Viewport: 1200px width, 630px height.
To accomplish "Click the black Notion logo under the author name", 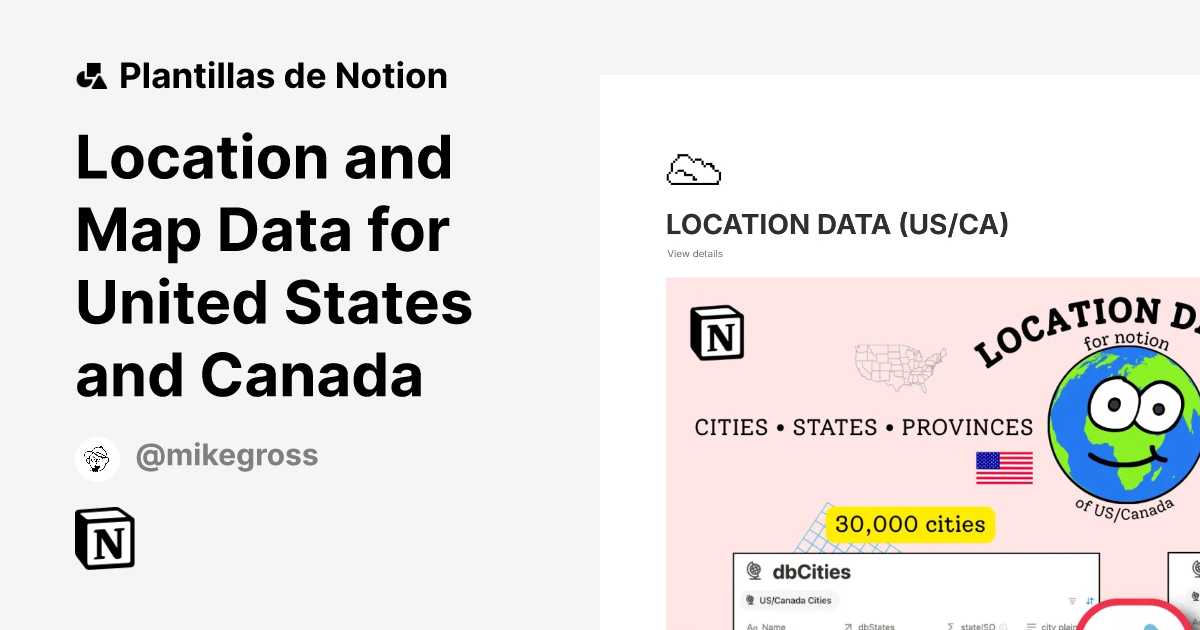I will [104, 537].
